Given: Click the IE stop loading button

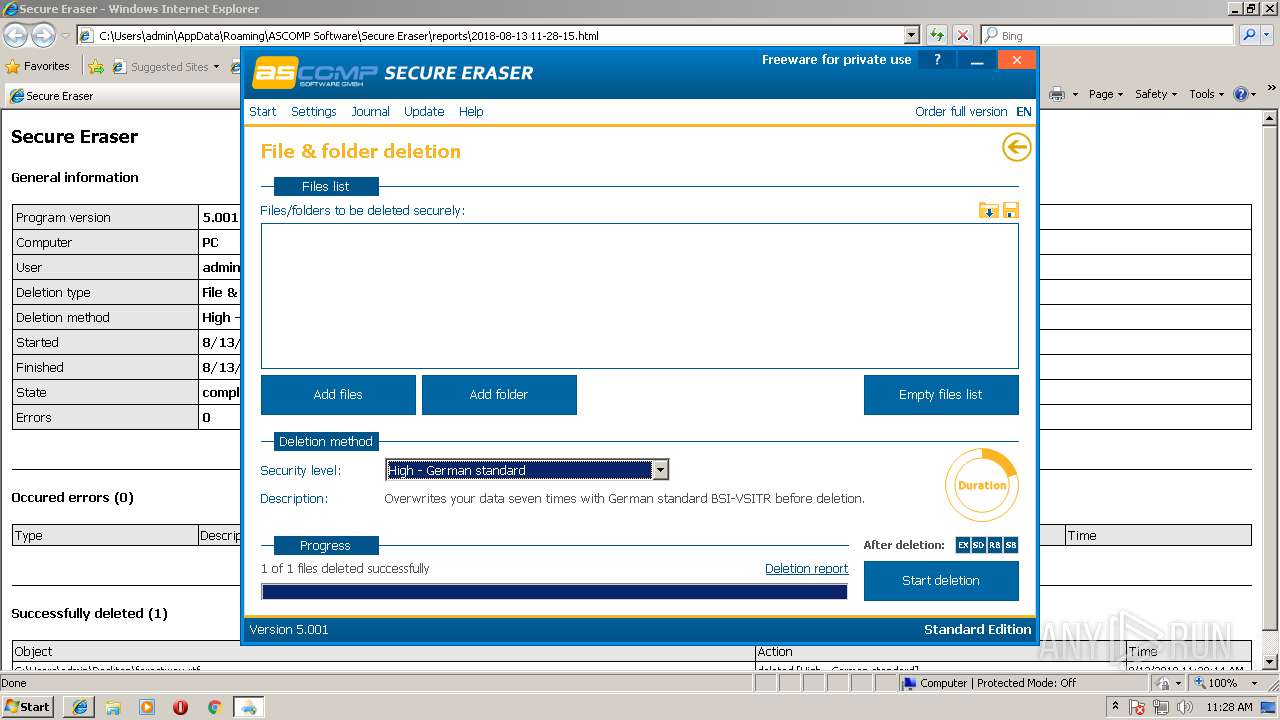Looking at the screenshot, I should pos(962,35).
